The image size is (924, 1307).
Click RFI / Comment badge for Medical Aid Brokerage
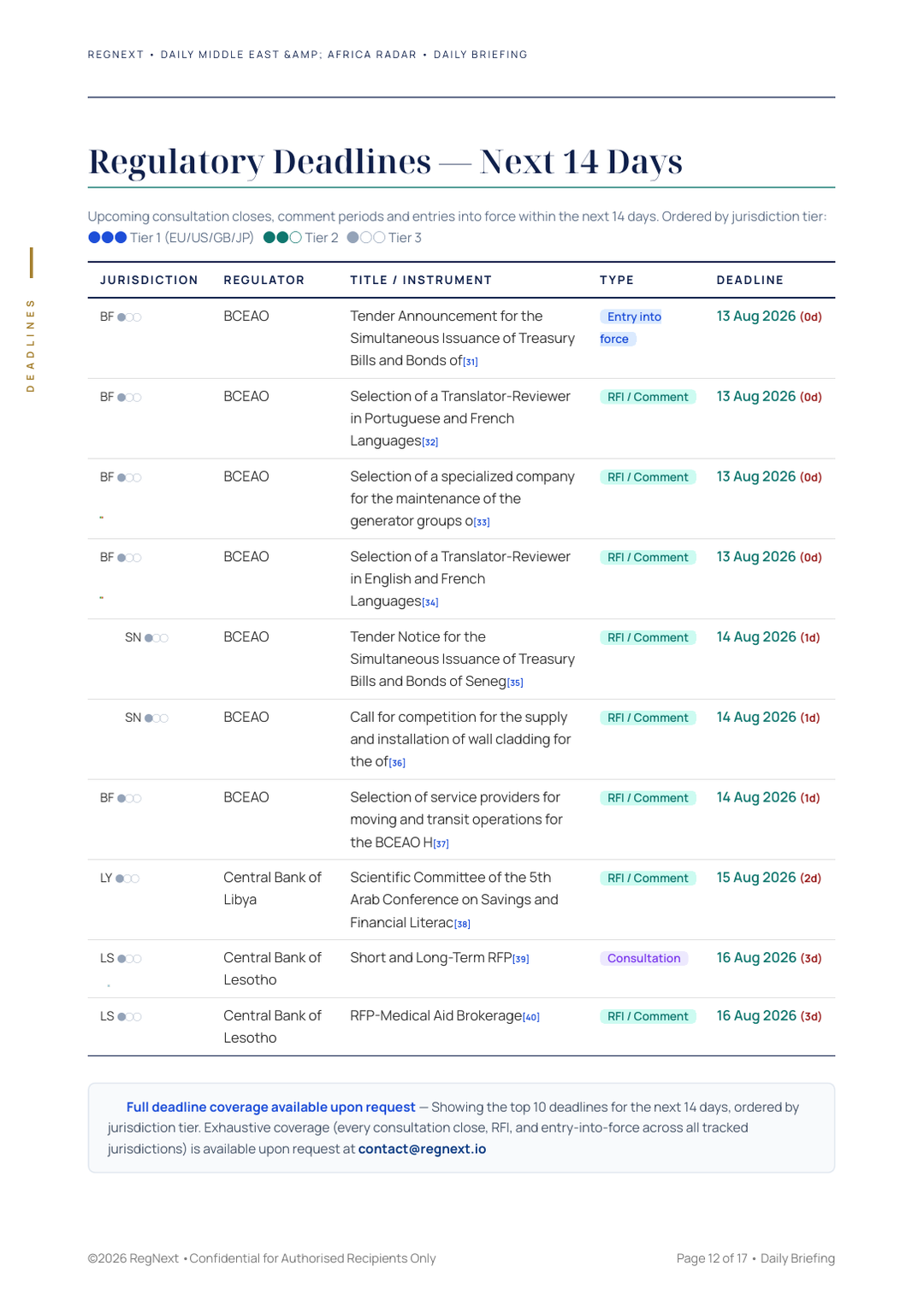648,1016
